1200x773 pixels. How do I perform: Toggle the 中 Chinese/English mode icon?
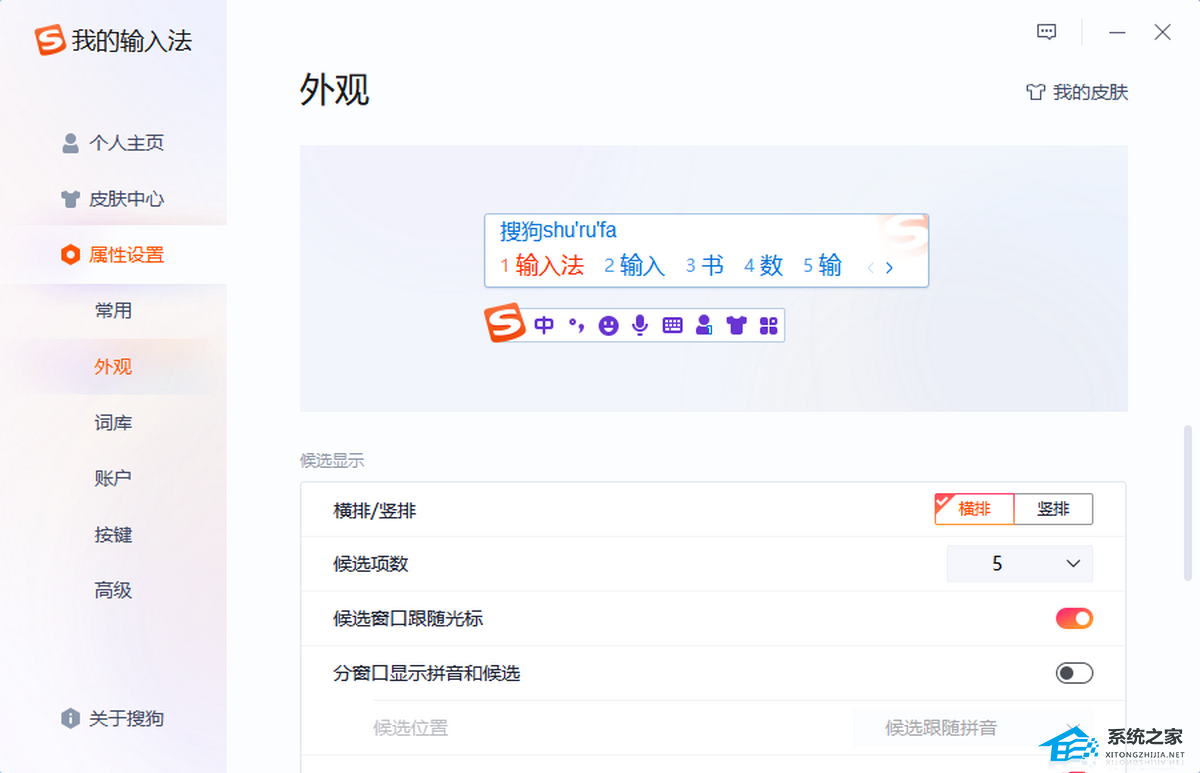coord(544,325)
